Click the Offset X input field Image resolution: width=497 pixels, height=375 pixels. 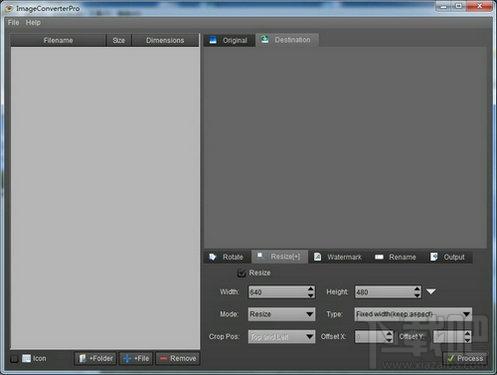pyautogui.click(x=370, y=337)
